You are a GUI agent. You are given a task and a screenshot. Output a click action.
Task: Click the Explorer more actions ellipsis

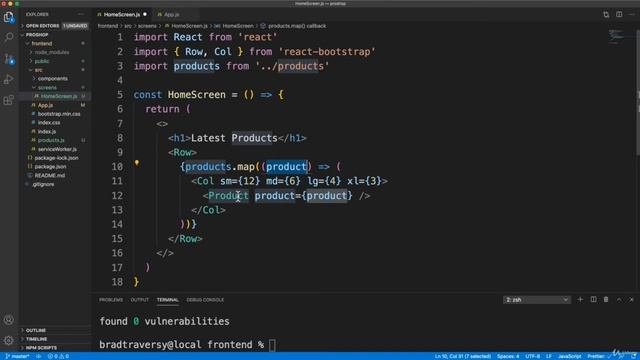click(x=81, y=14)
